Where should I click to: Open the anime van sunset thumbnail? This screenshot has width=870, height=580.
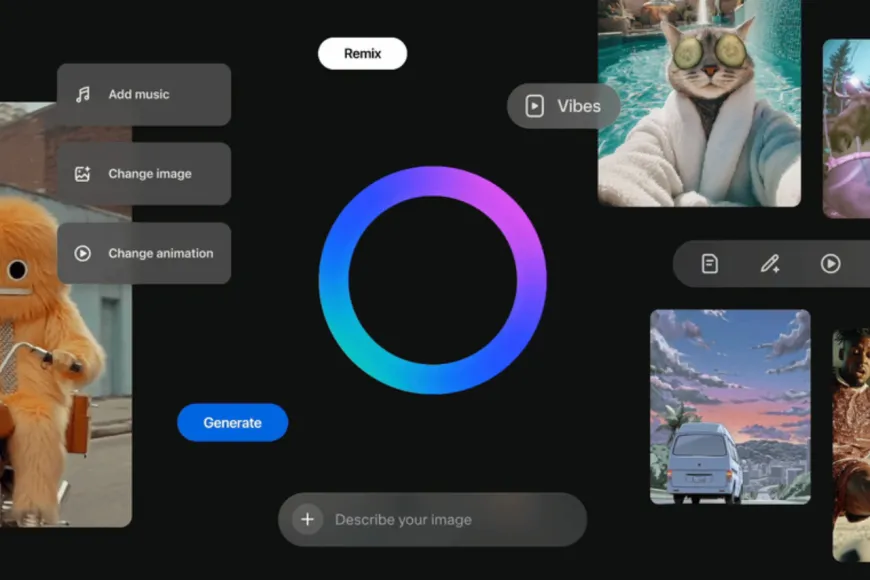730,407
